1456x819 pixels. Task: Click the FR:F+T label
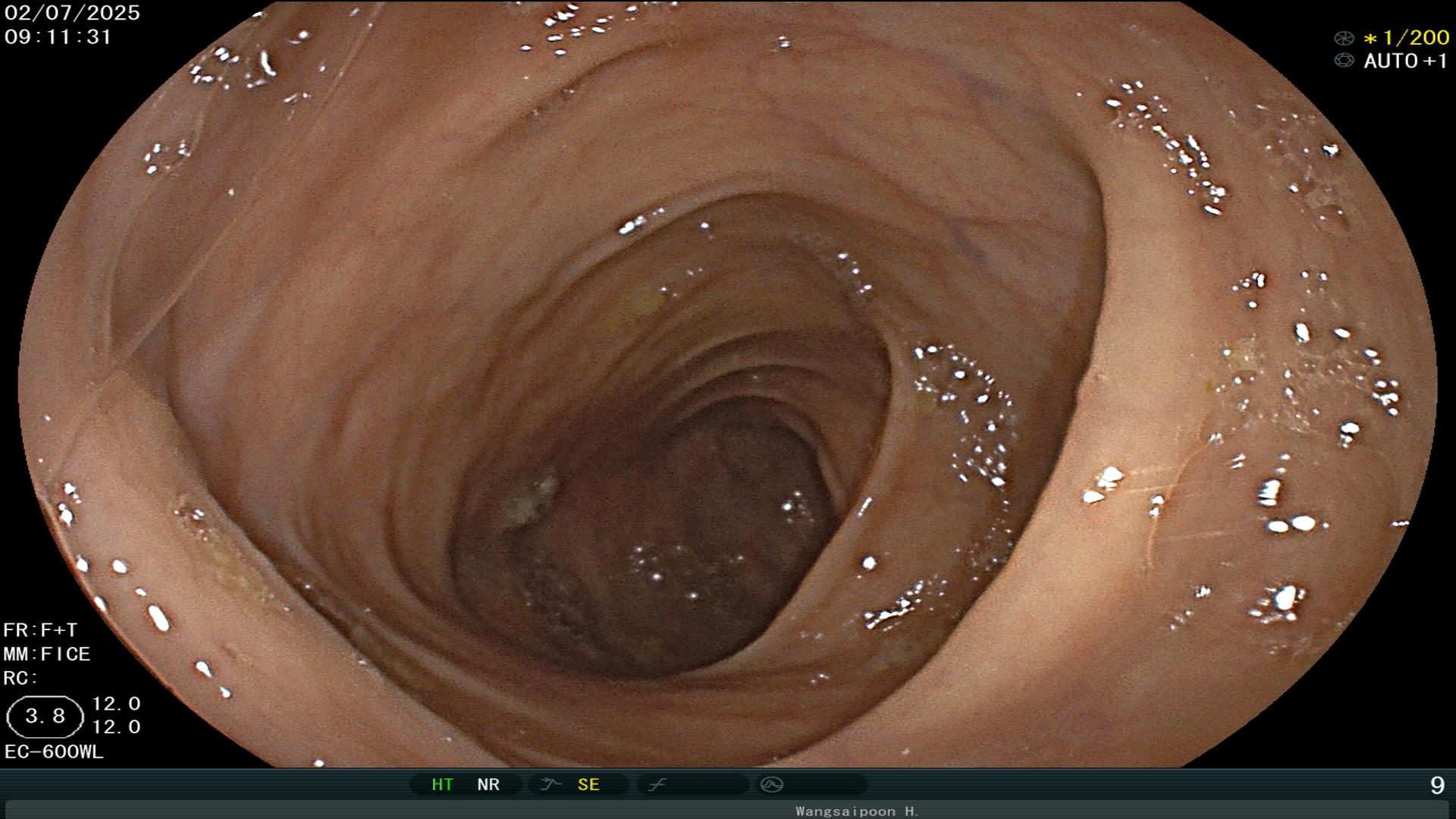pos(40,630)
